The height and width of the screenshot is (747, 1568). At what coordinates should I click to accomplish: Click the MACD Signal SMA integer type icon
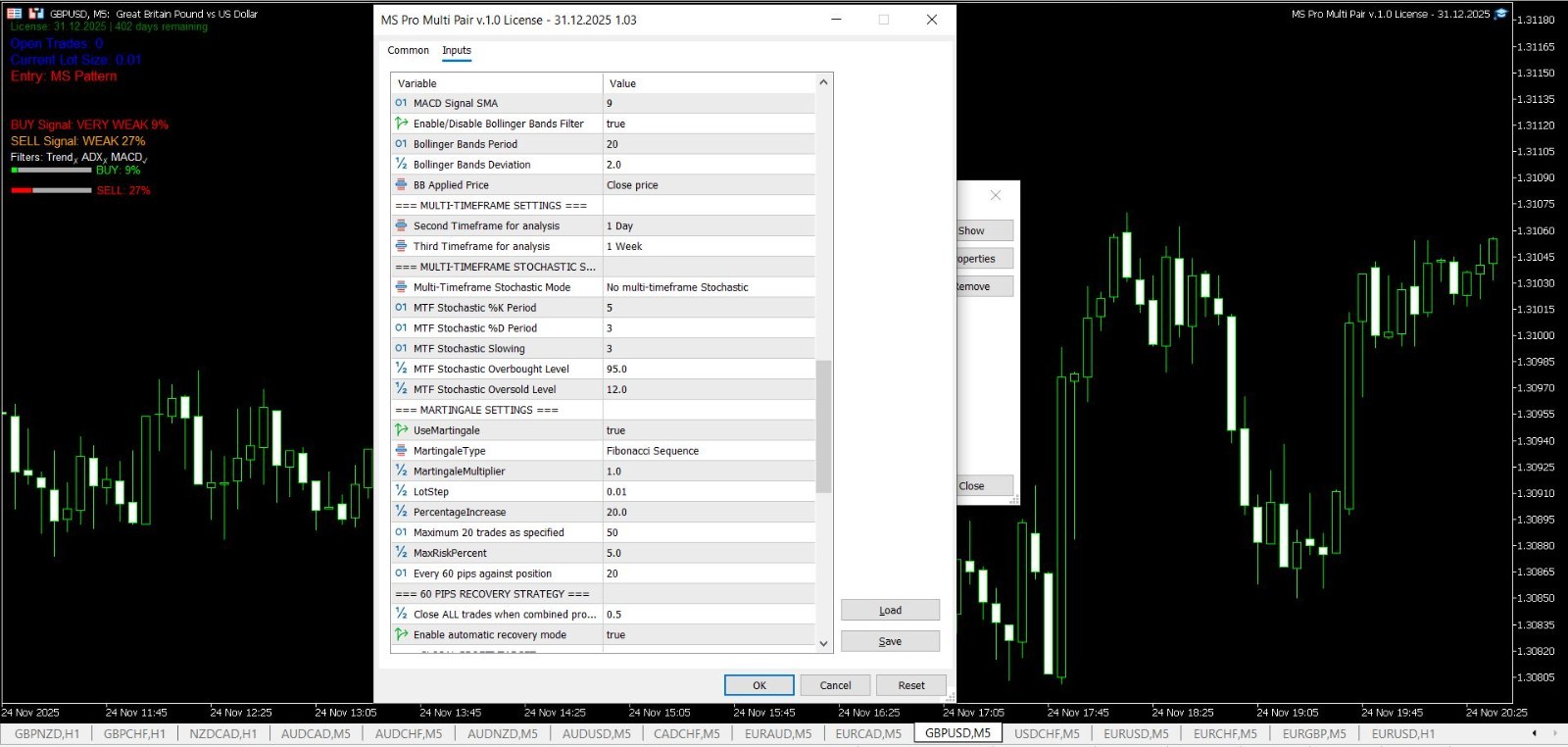click(401, 103)
